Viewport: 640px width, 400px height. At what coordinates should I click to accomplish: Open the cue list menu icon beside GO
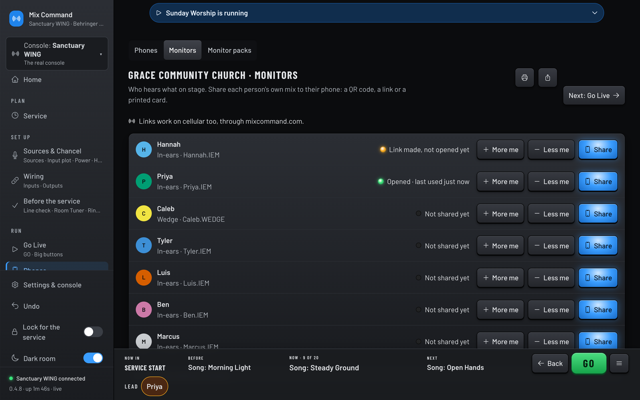pyautogui.click(x=619, y=363)
